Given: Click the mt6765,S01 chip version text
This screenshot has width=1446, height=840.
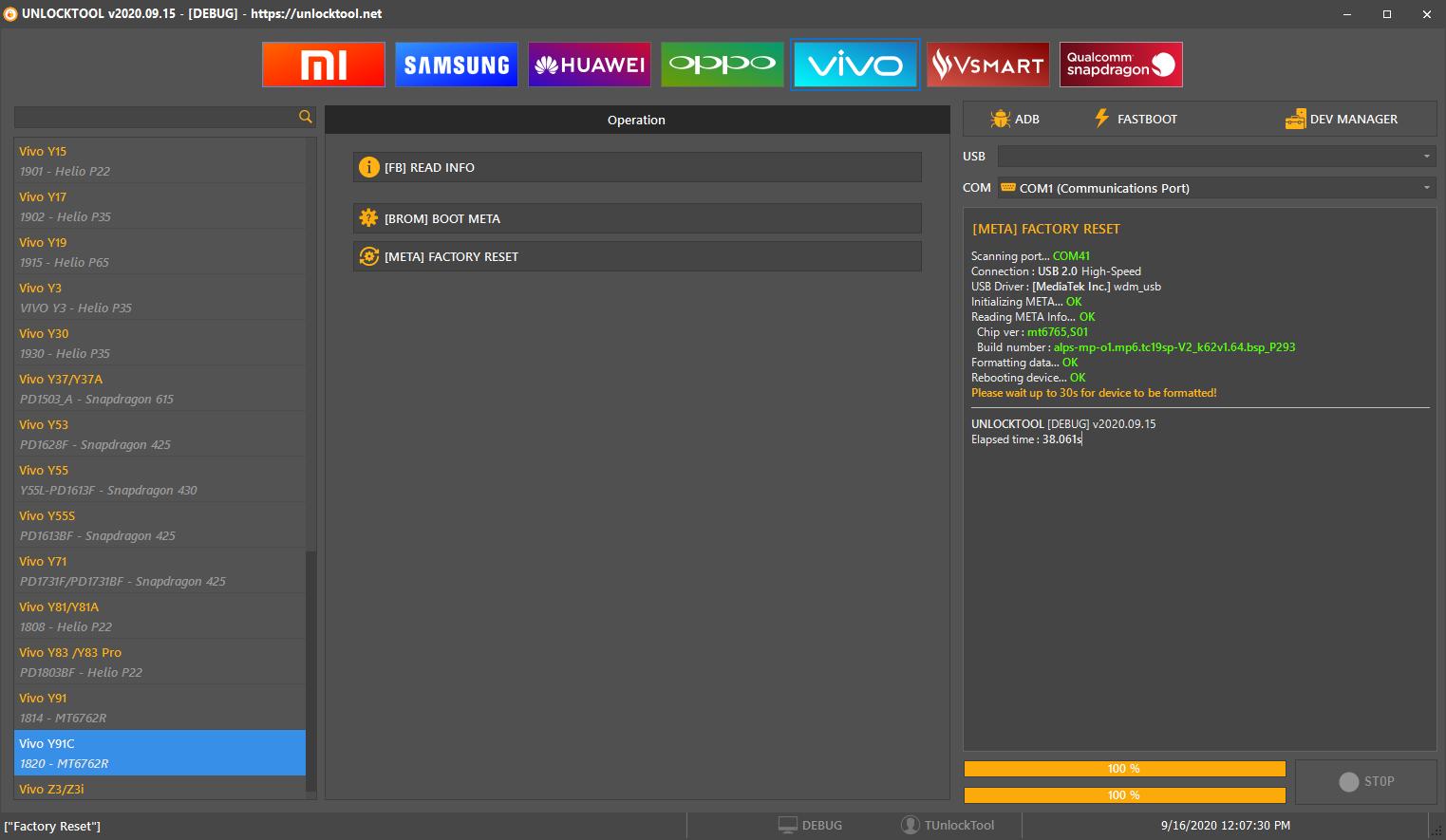Looking at the screenshot, I should coord(1058,332).
